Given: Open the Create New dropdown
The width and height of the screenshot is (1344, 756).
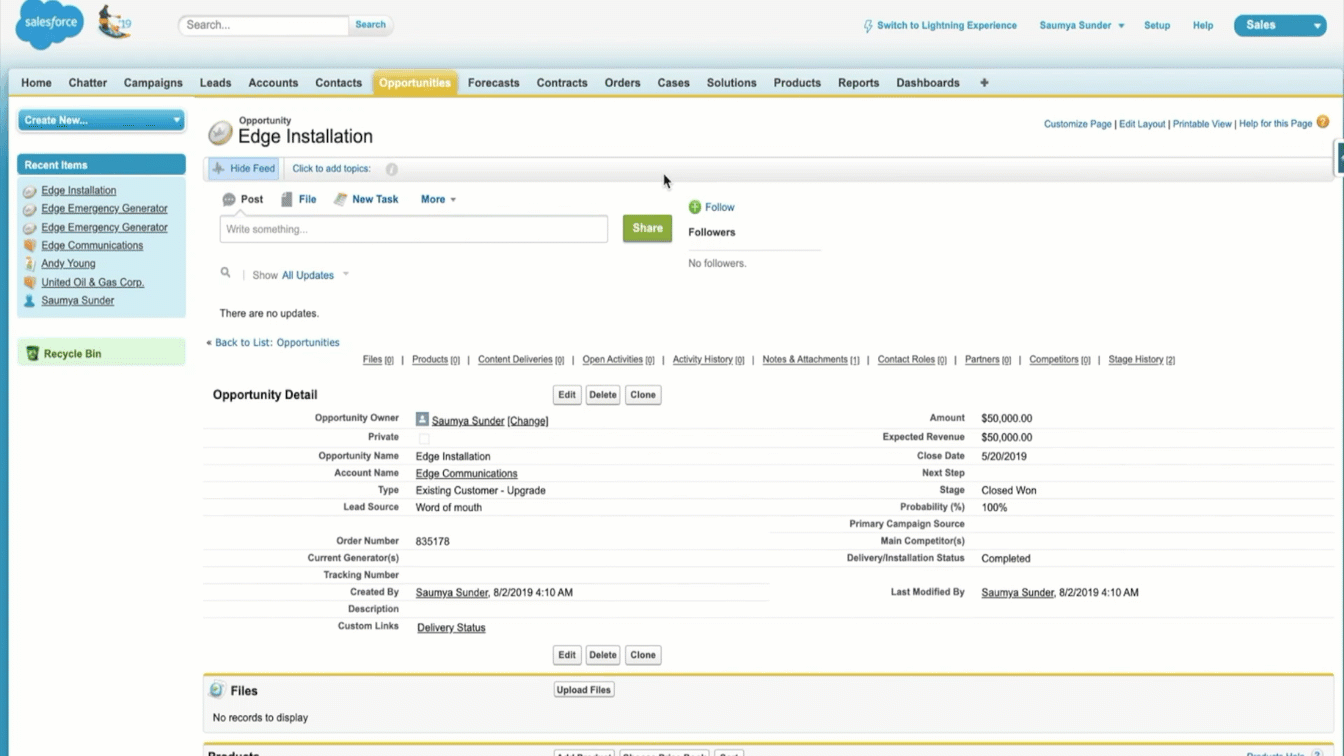Looking at the screenshot, I should (x=101, y=120).
